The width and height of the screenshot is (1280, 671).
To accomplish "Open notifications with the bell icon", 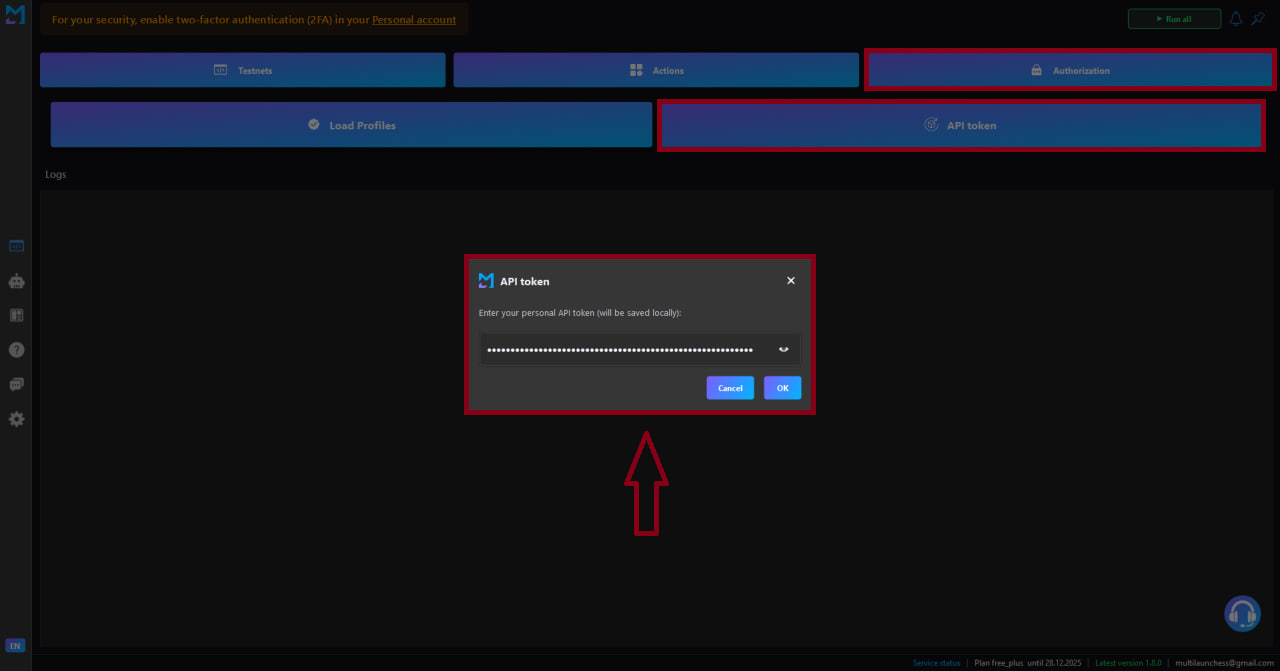I will tap(1235, 18).
